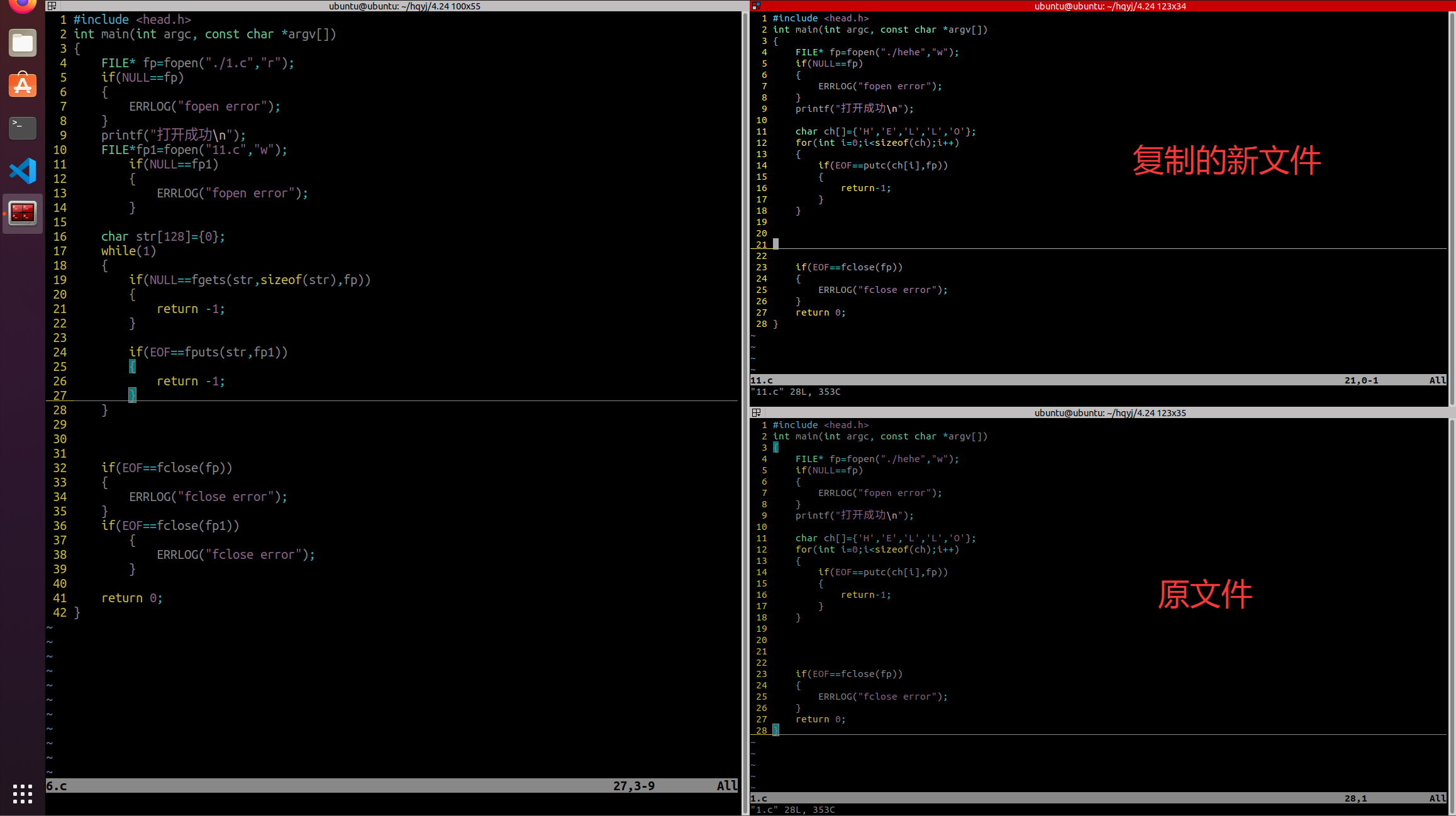Click the red 4.24 123x34 titlebar
The height and width of the screenshot is (816, 1456).
coord(1109,6)
